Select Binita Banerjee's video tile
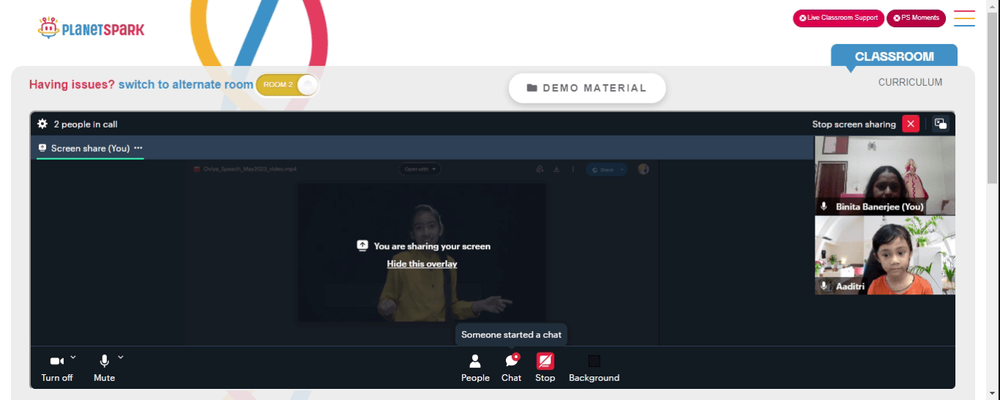The image size is (1000, 400). pyautogui.click(x=885, y=175)
